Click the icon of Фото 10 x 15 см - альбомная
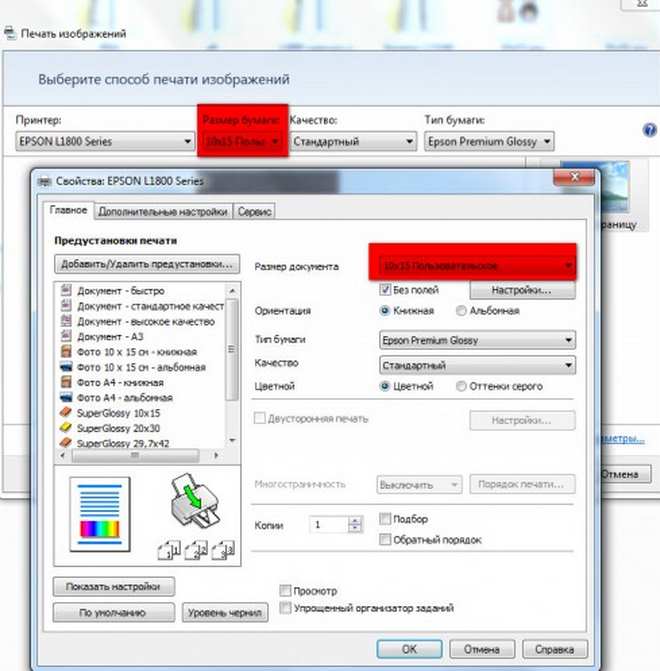 click(x=65, y=367)
